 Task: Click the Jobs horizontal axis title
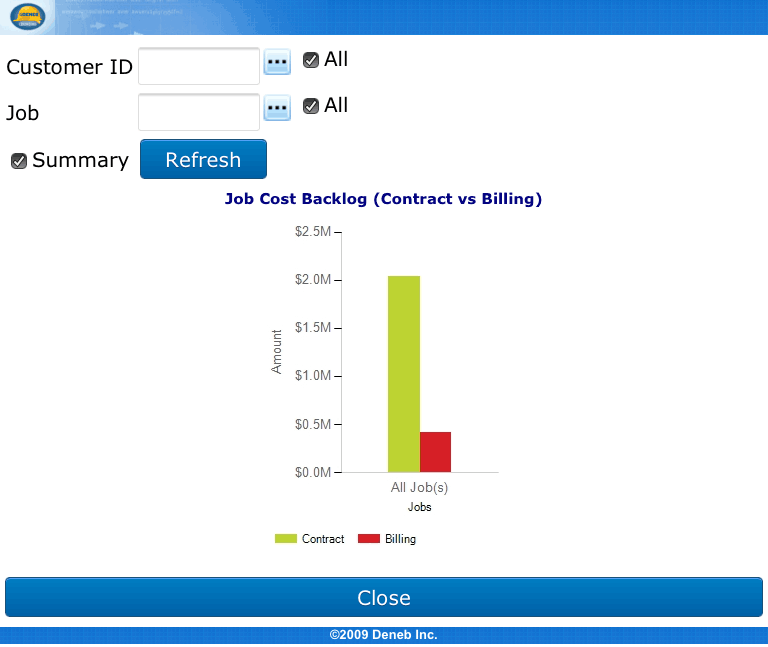[420, 507]
